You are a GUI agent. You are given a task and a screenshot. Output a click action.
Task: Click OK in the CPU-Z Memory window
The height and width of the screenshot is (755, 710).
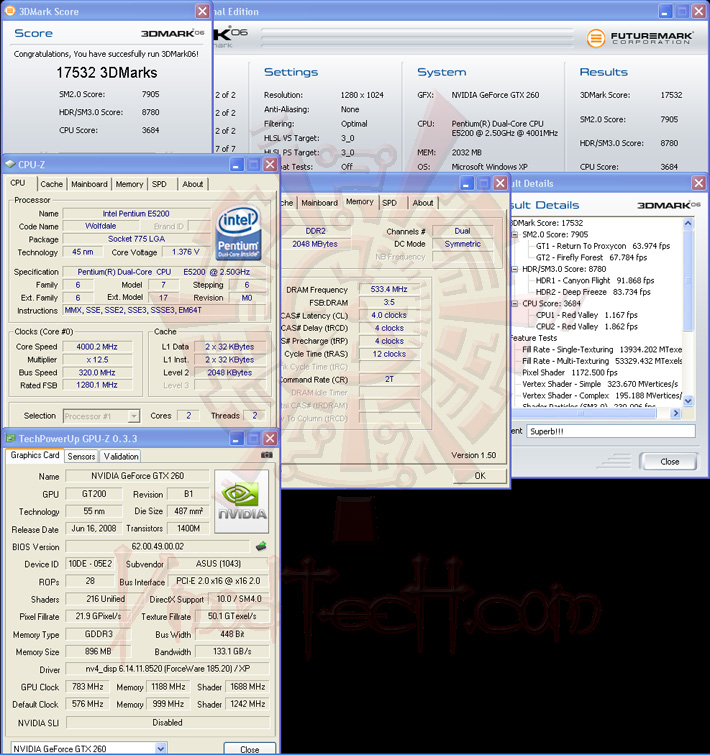pyautogui.click(x=480, y=476)
